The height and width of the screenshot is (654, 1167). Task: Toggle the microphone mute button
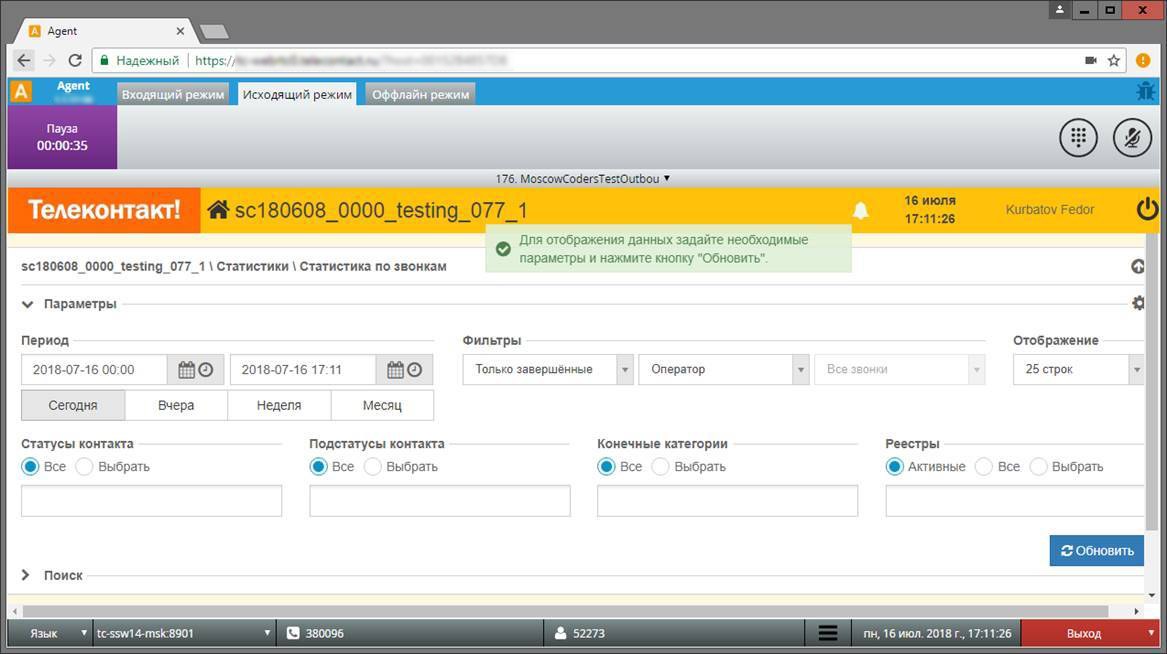[x=1132, y=138]
